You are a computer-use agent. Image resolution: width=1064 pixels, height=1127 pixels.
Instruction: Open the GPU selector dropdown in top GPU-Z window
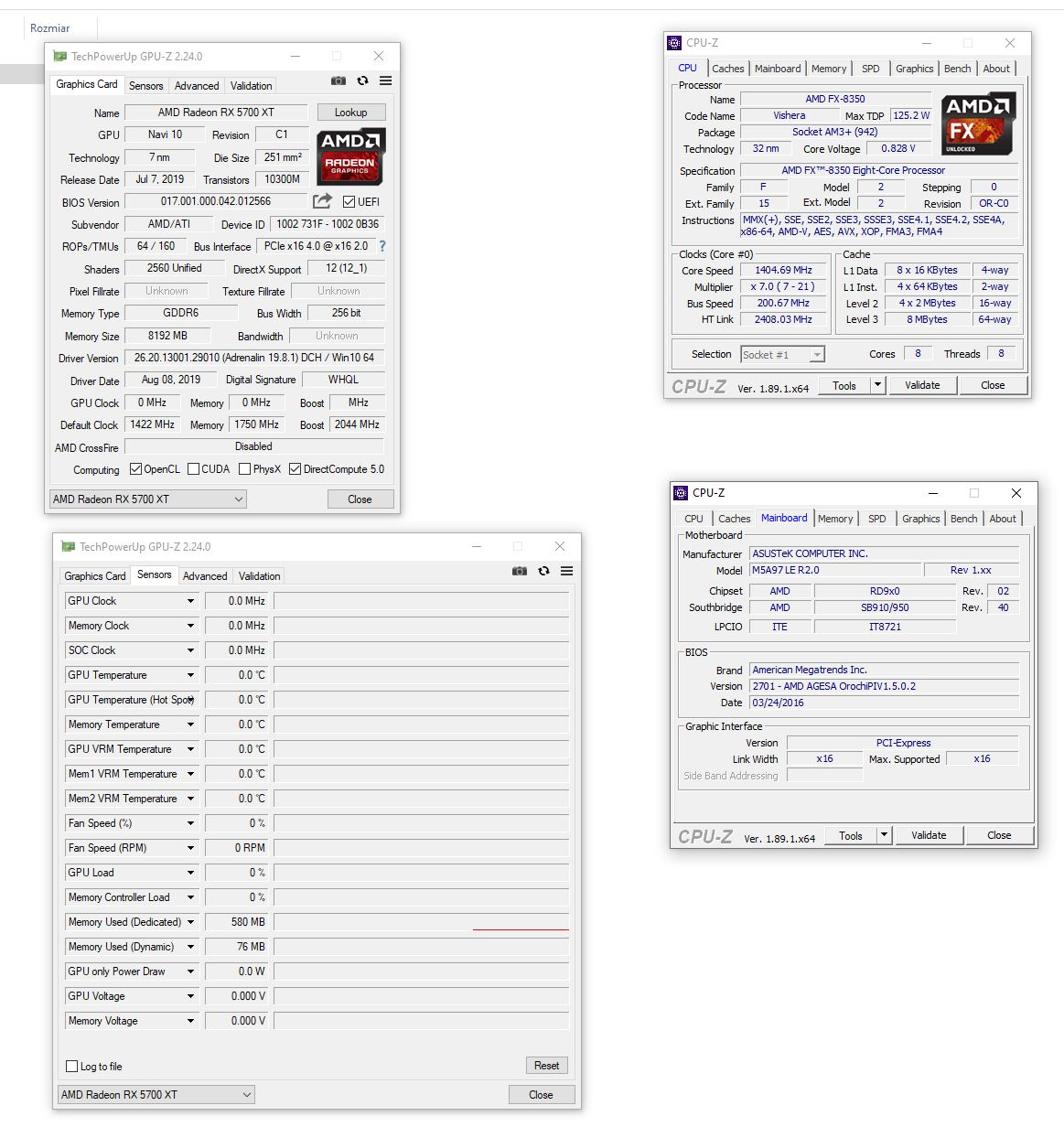click(148, 499)
